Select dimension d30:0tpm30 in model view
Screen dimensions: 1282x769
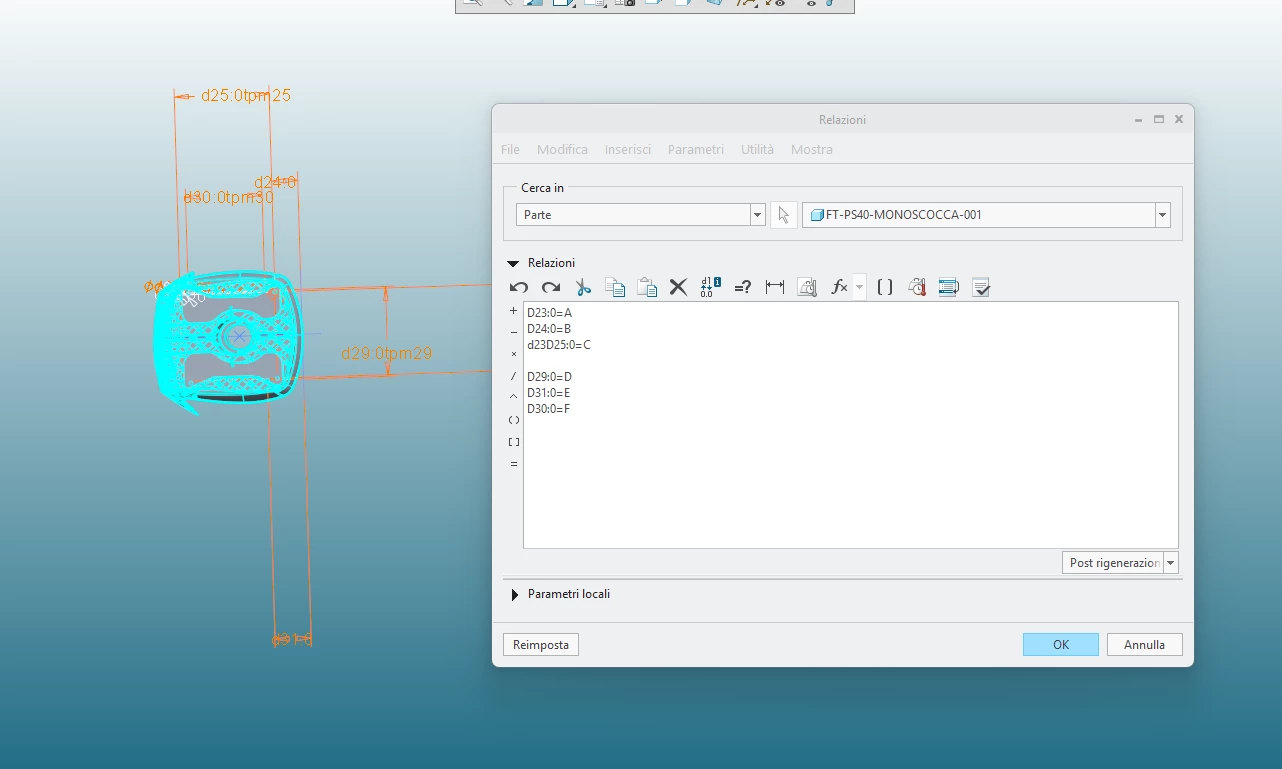tap(228, 198)
